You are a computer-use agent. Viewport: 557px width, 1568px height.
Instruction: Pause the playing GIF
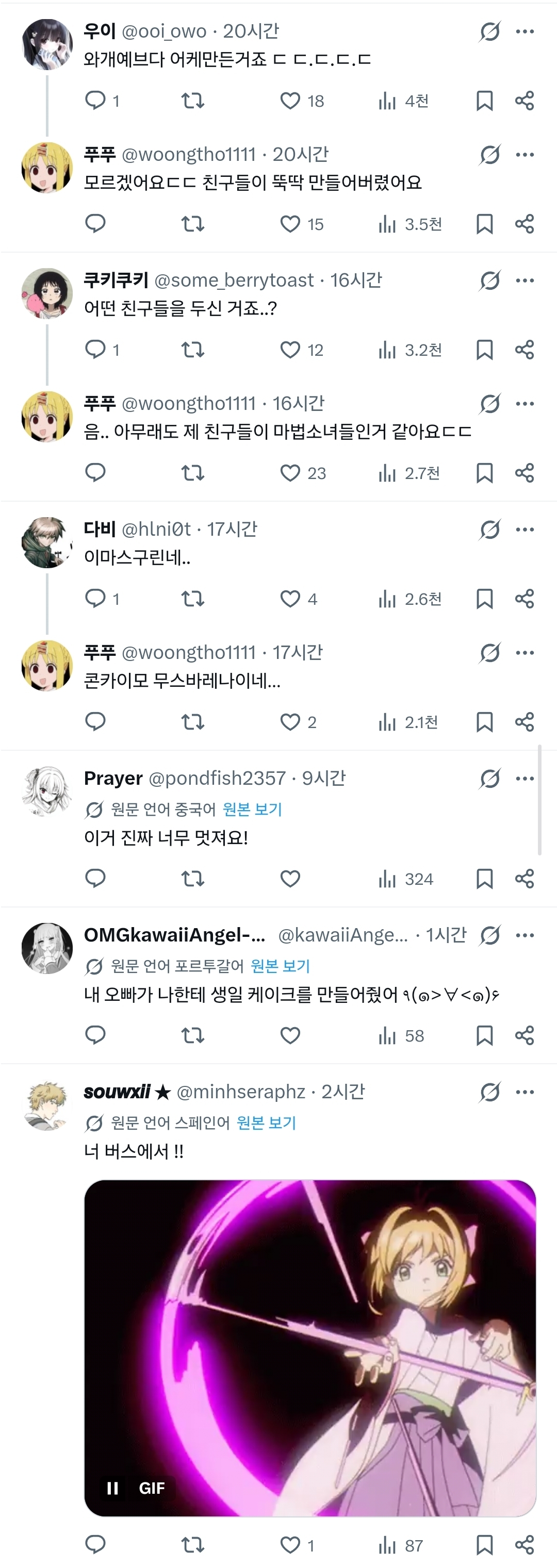pyautogui.click(x=112, y=1488)
